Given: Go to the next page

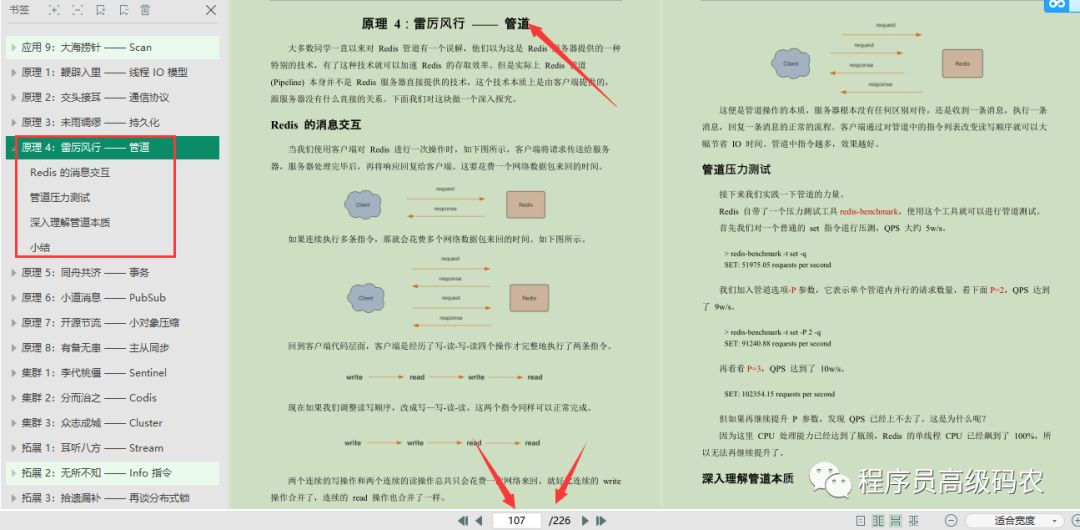Looking at the screenshot, I should [x=585, y=520].
